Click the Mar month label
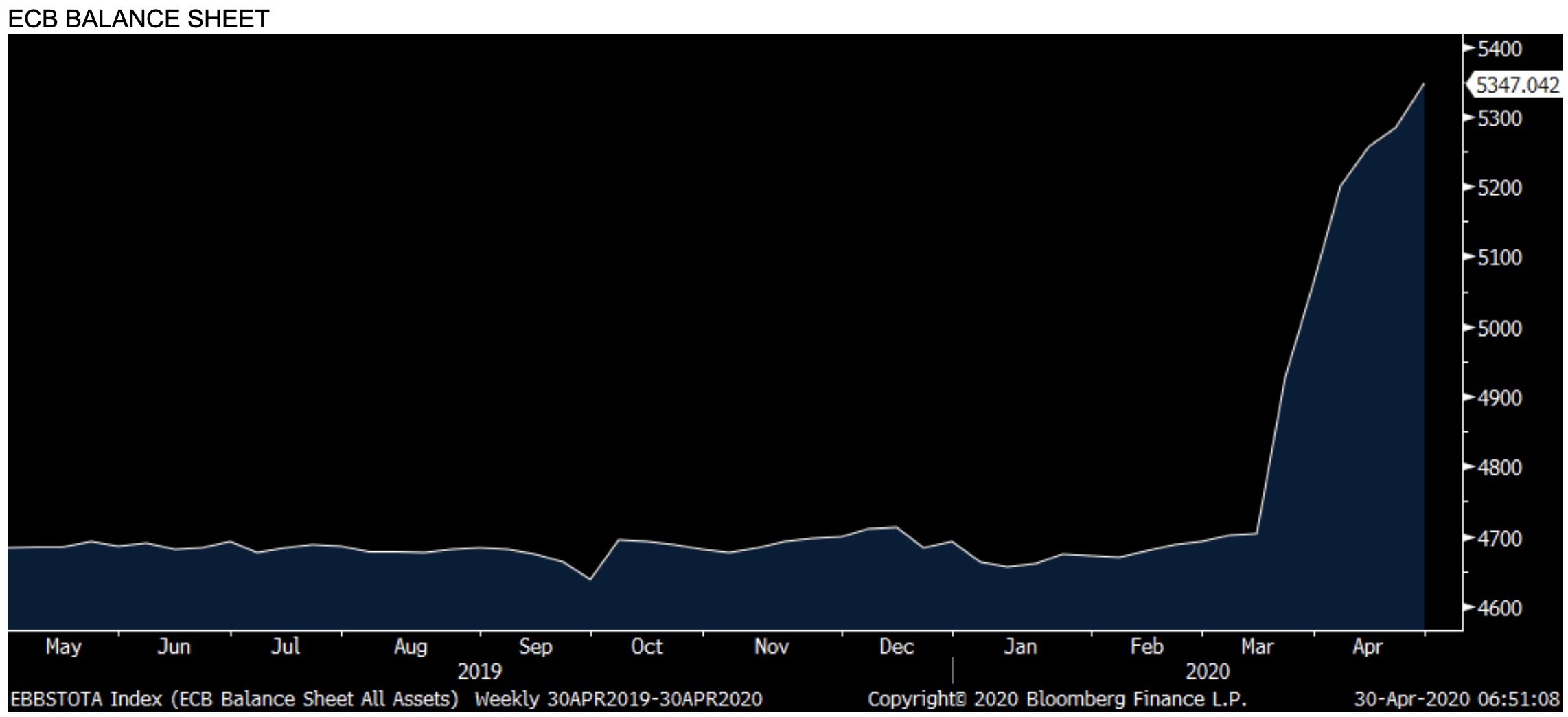The image size is (1568, 717). click(x=1257, y=647)
